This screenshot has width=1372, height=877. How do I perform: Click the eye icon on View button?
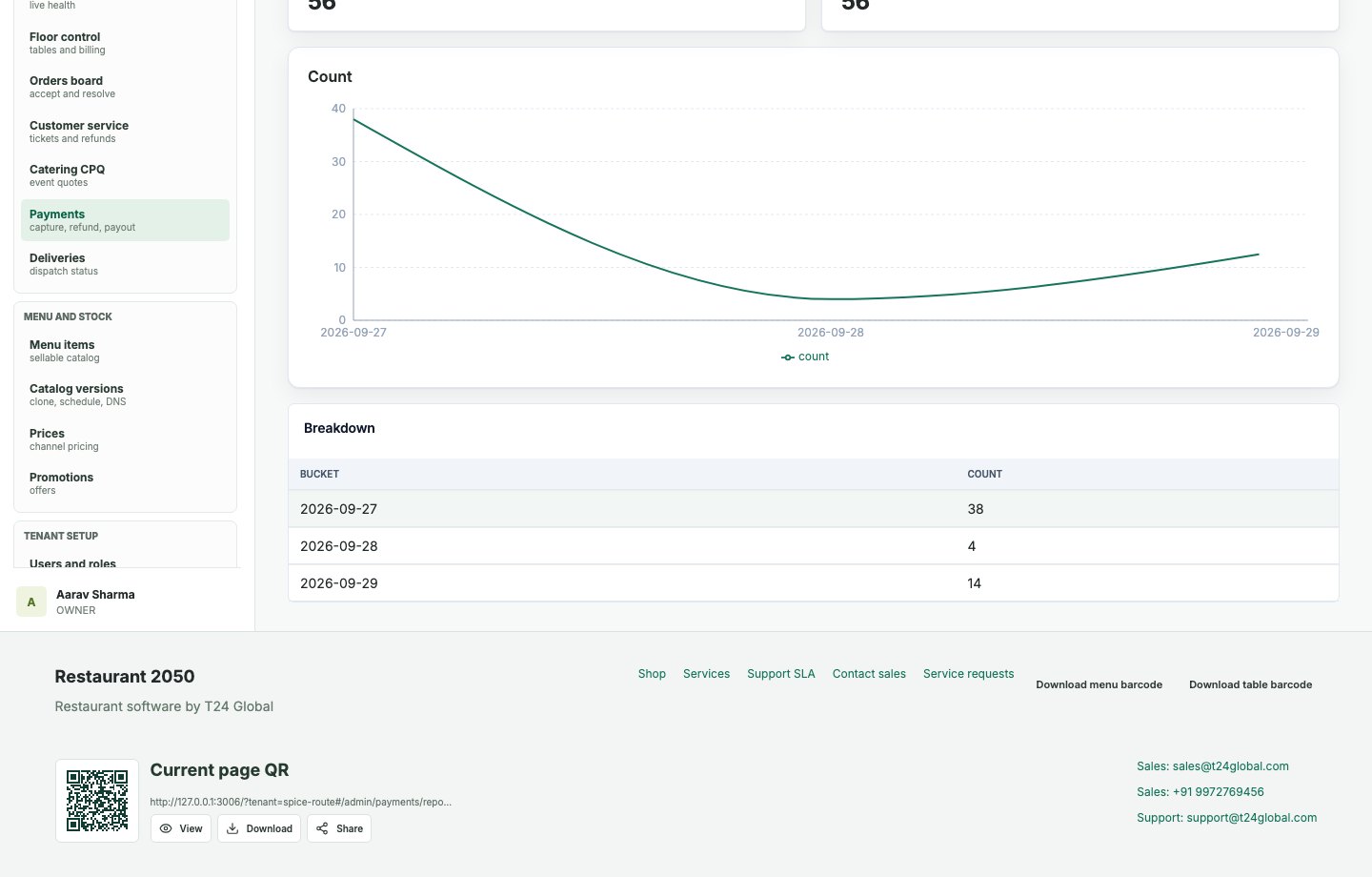(x=166, y=828)
